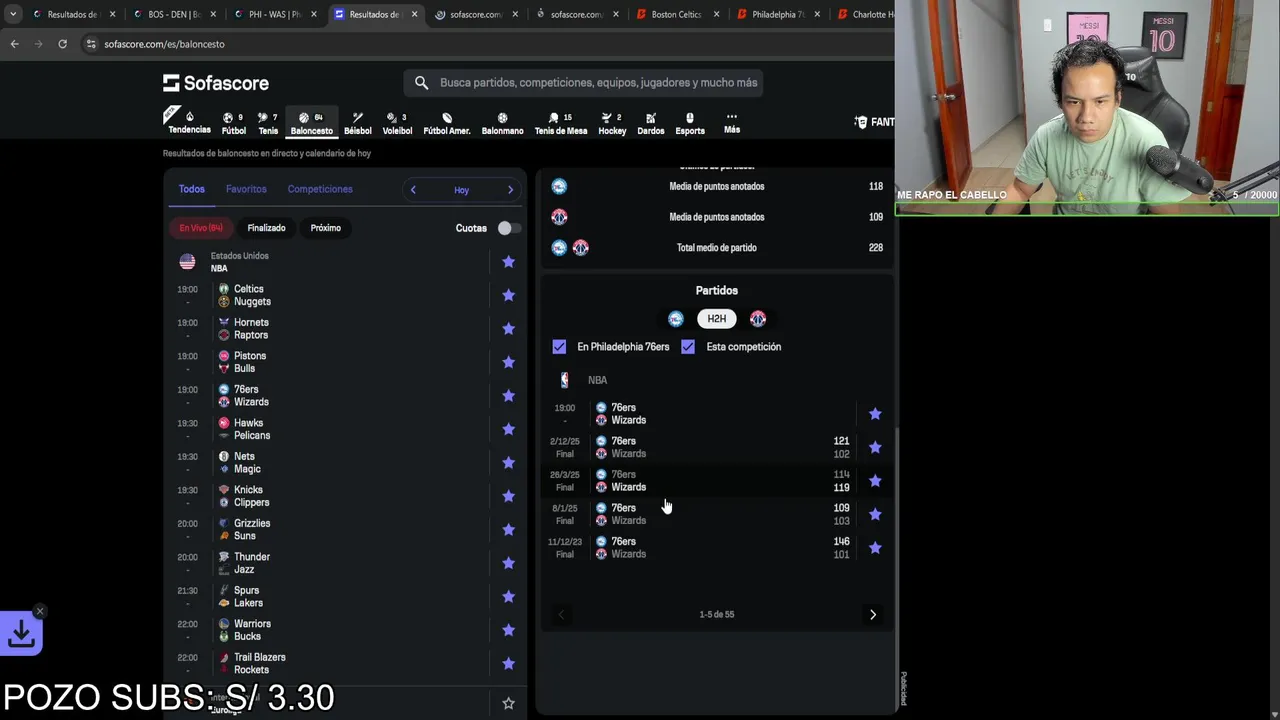This screenshot has width=1280, height=720.
Task: Select the H2H button
Action: (717, 319)
